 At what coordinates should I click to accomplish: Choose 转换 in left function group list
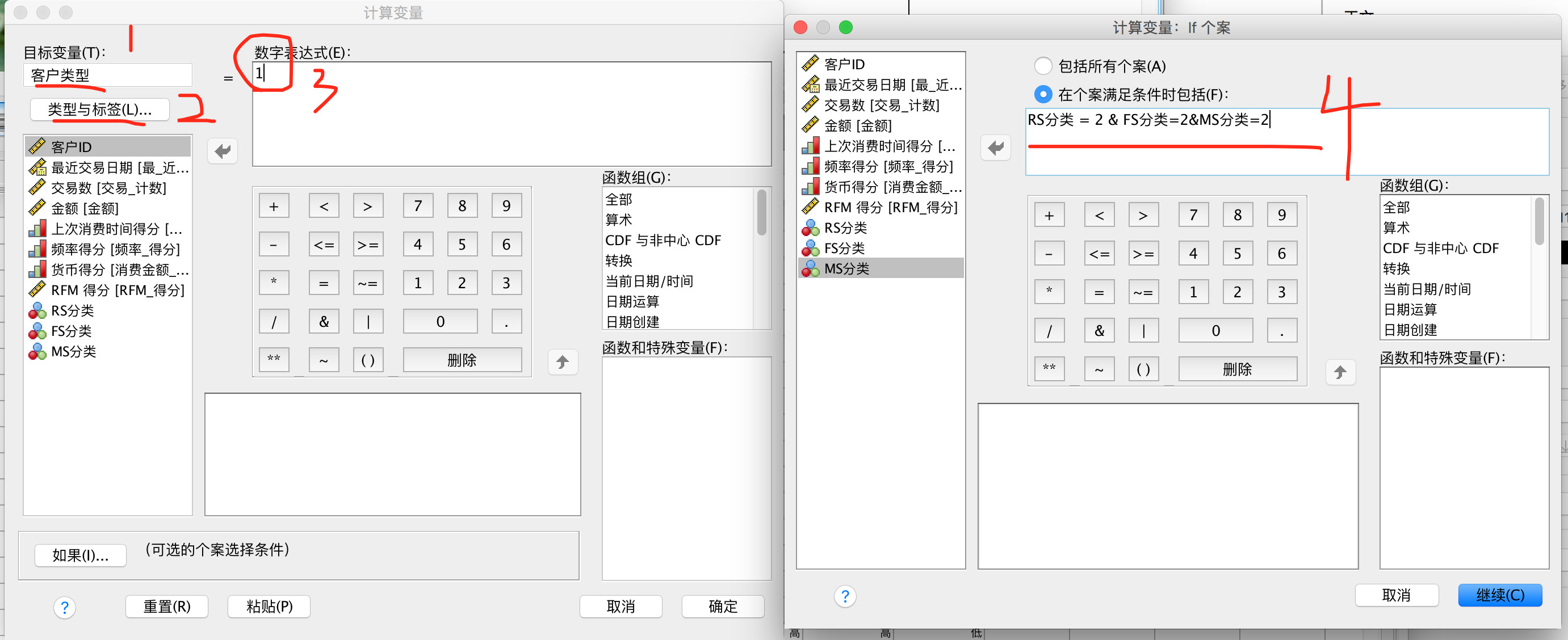point(618,260)
